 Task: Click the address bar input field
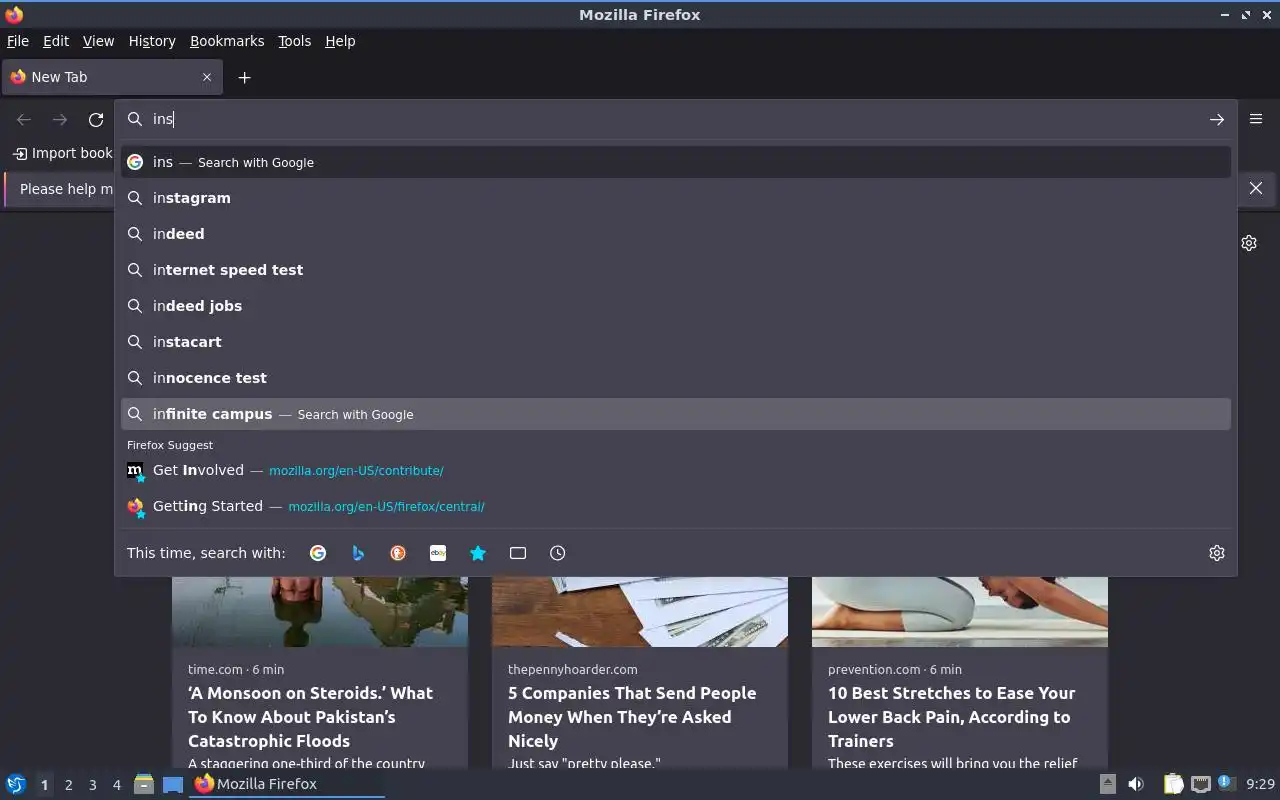pos(675,119)
